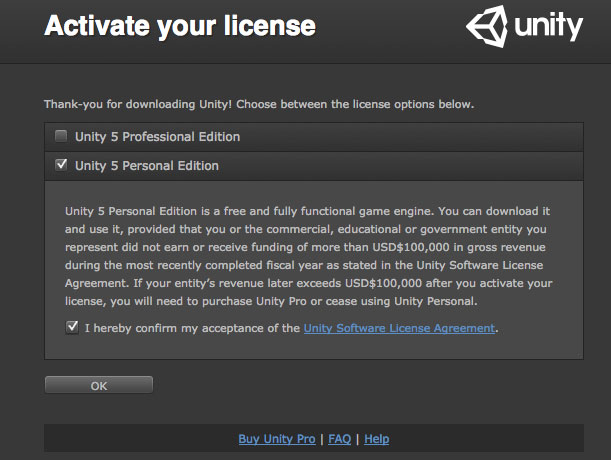Image resolution: width=611 pixels, height=460 pixels.
Task: Expand the 'Unity 5 Professional Edition' row label
Action: point(157,137)
